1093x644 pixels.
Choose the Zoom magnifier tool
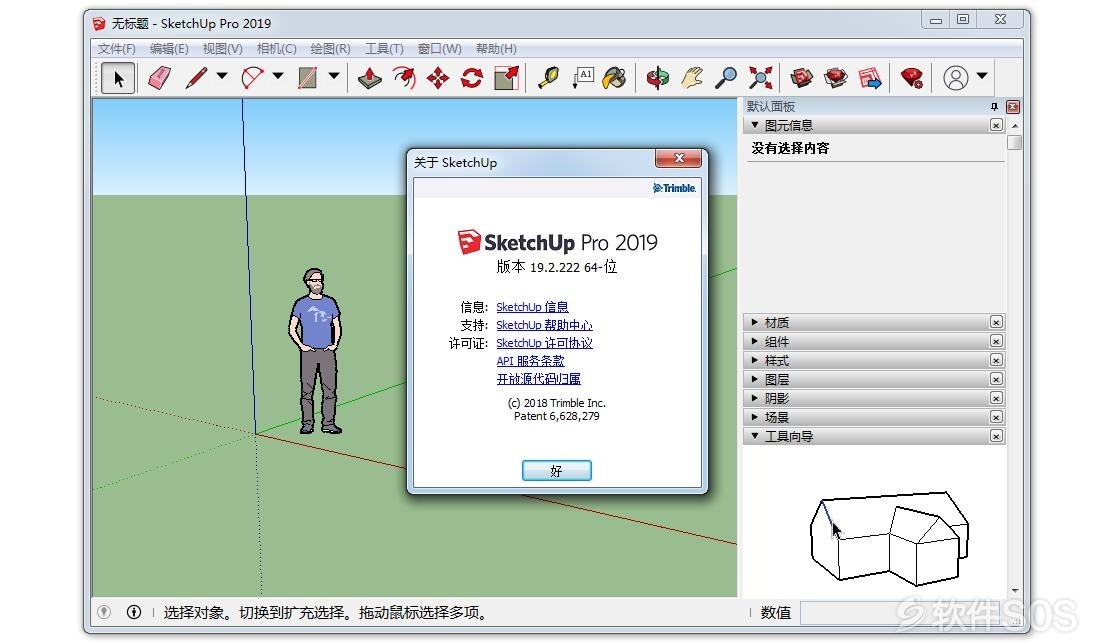726,77
